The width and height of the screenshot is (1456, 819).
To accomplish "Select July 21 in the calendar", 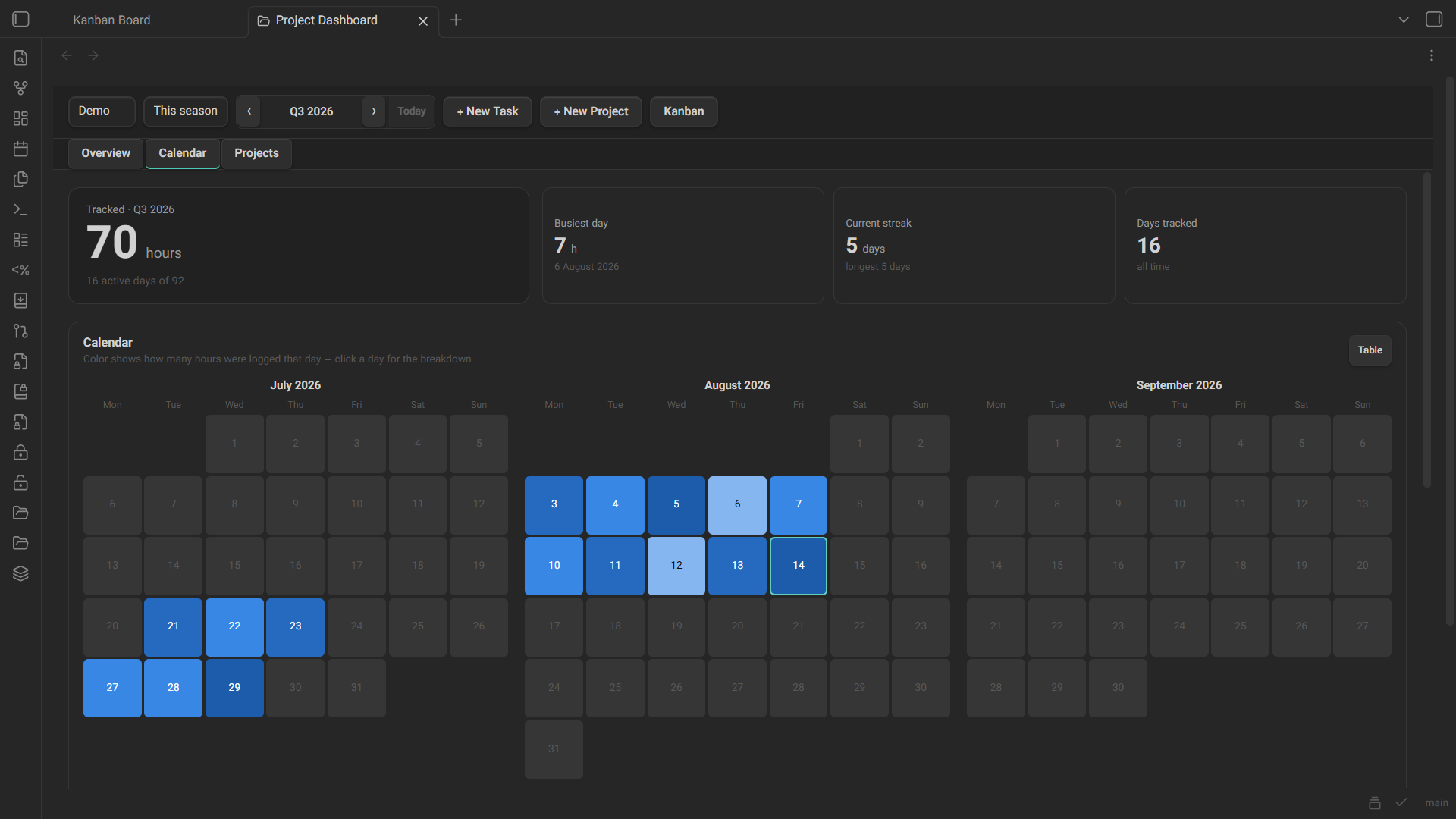I will tap(173, 626).
